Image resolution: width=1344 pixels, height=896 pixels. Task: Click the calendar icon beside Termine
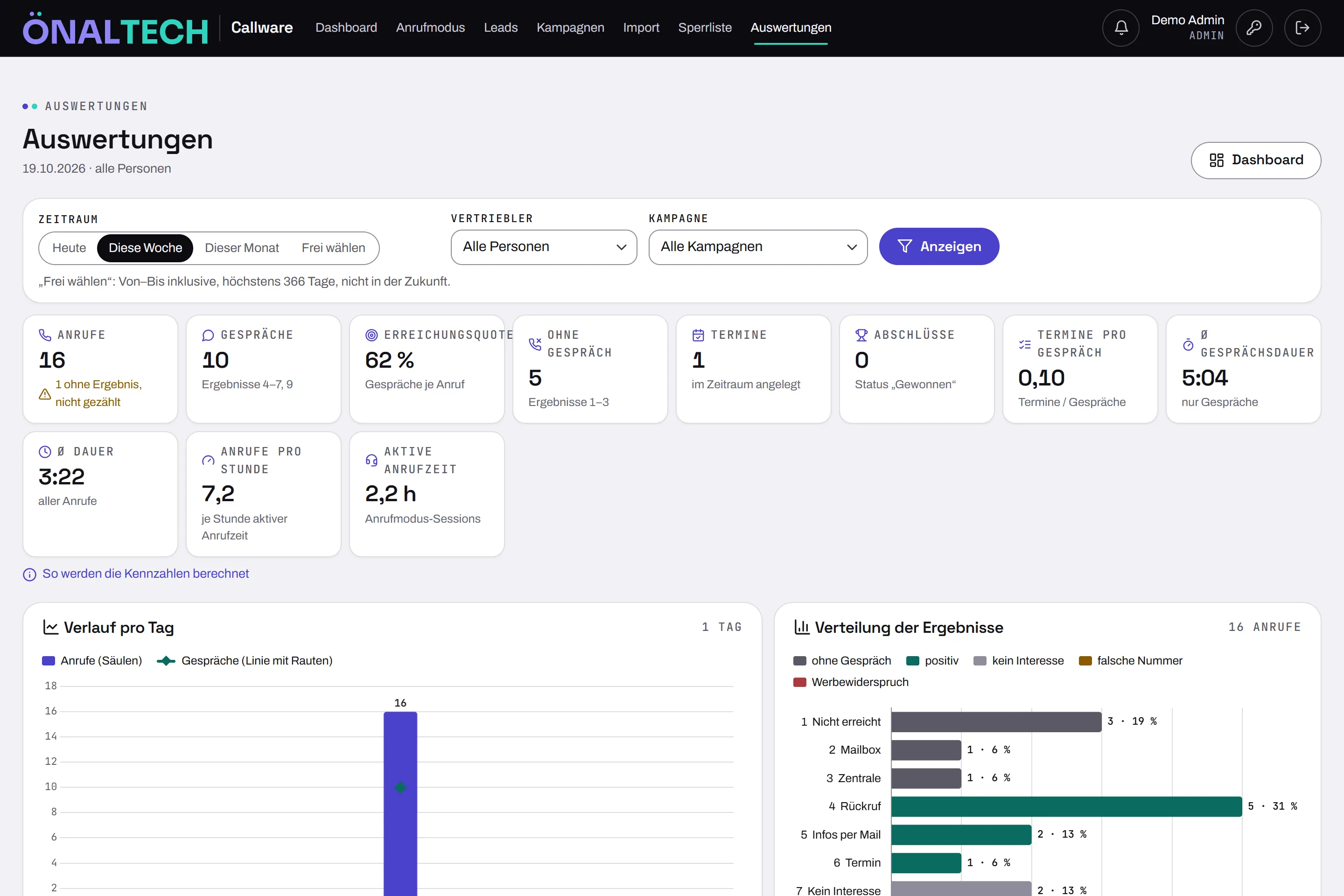698,335
